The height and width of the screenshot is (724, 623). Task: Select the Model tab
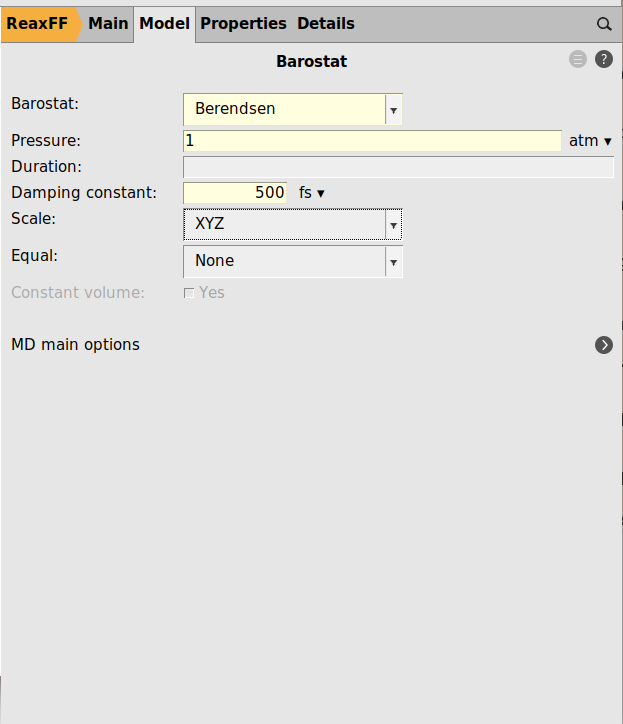coord(164,24)
